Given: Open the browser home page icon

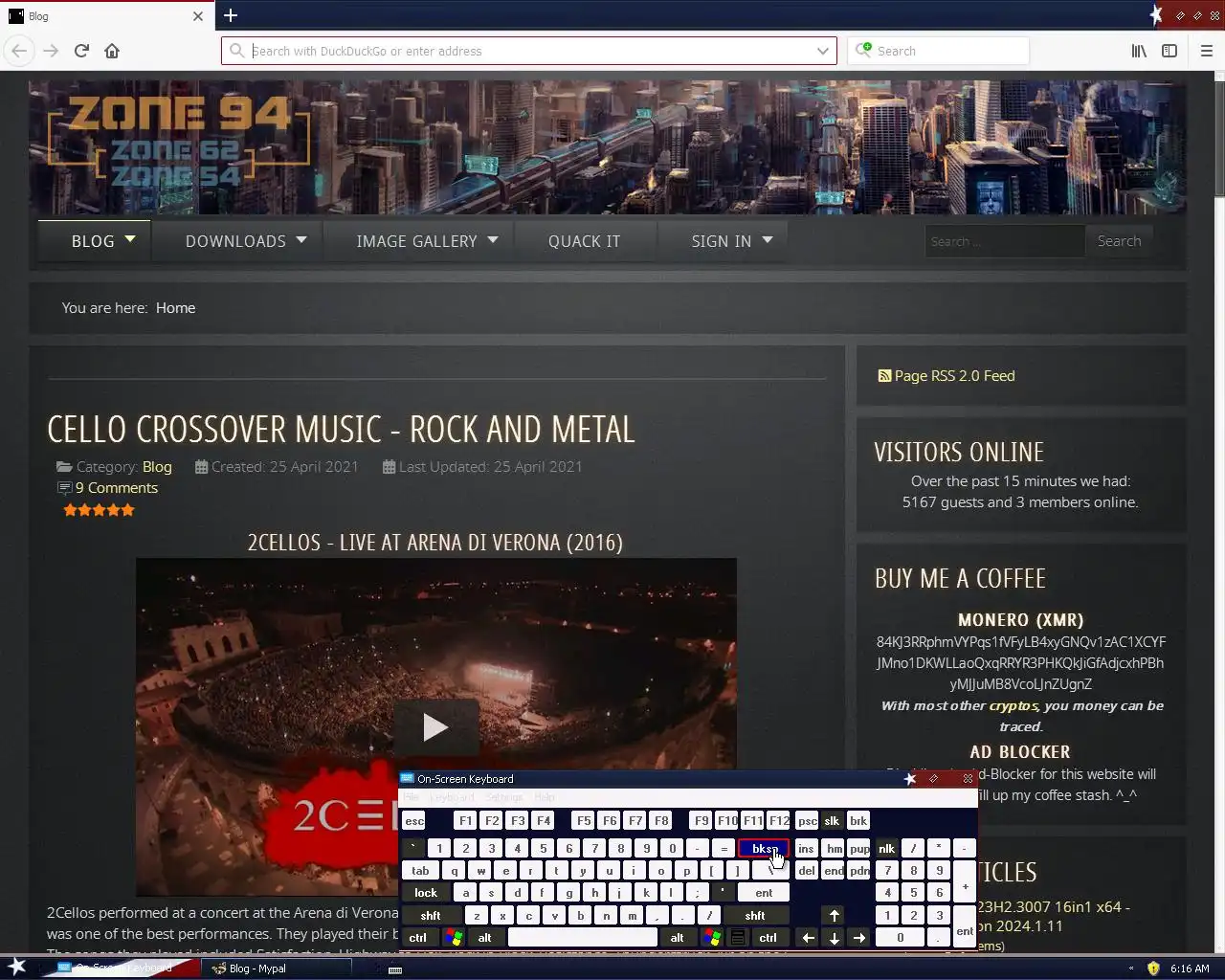Looking at the screenshot, I should [112, 51].
